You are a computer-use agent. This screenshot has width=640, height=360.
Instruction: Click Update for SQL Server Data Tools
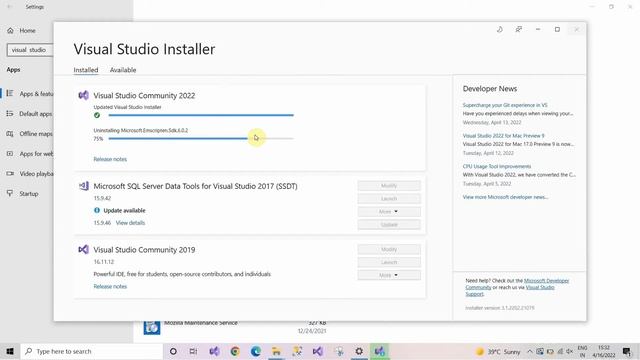click(x=389, y=224)
